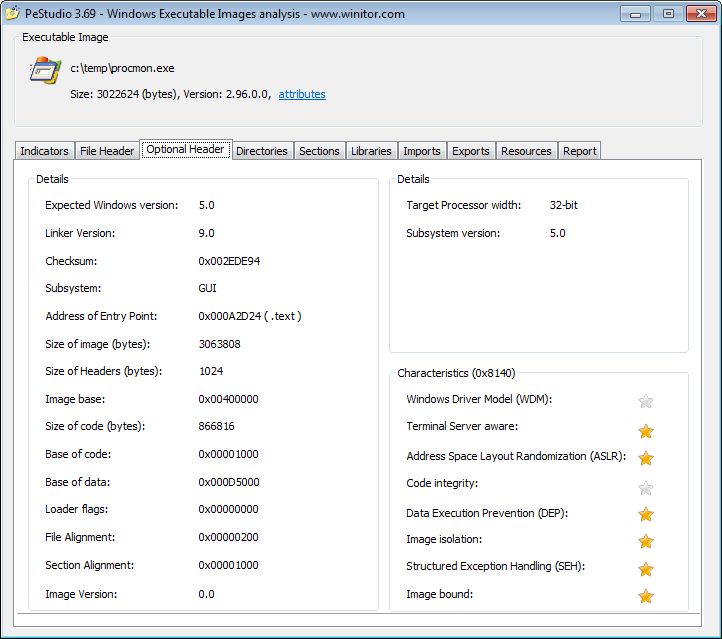722x639 pixels.
Task: Click the Expected Windows version label
Action: coord(111,205)
